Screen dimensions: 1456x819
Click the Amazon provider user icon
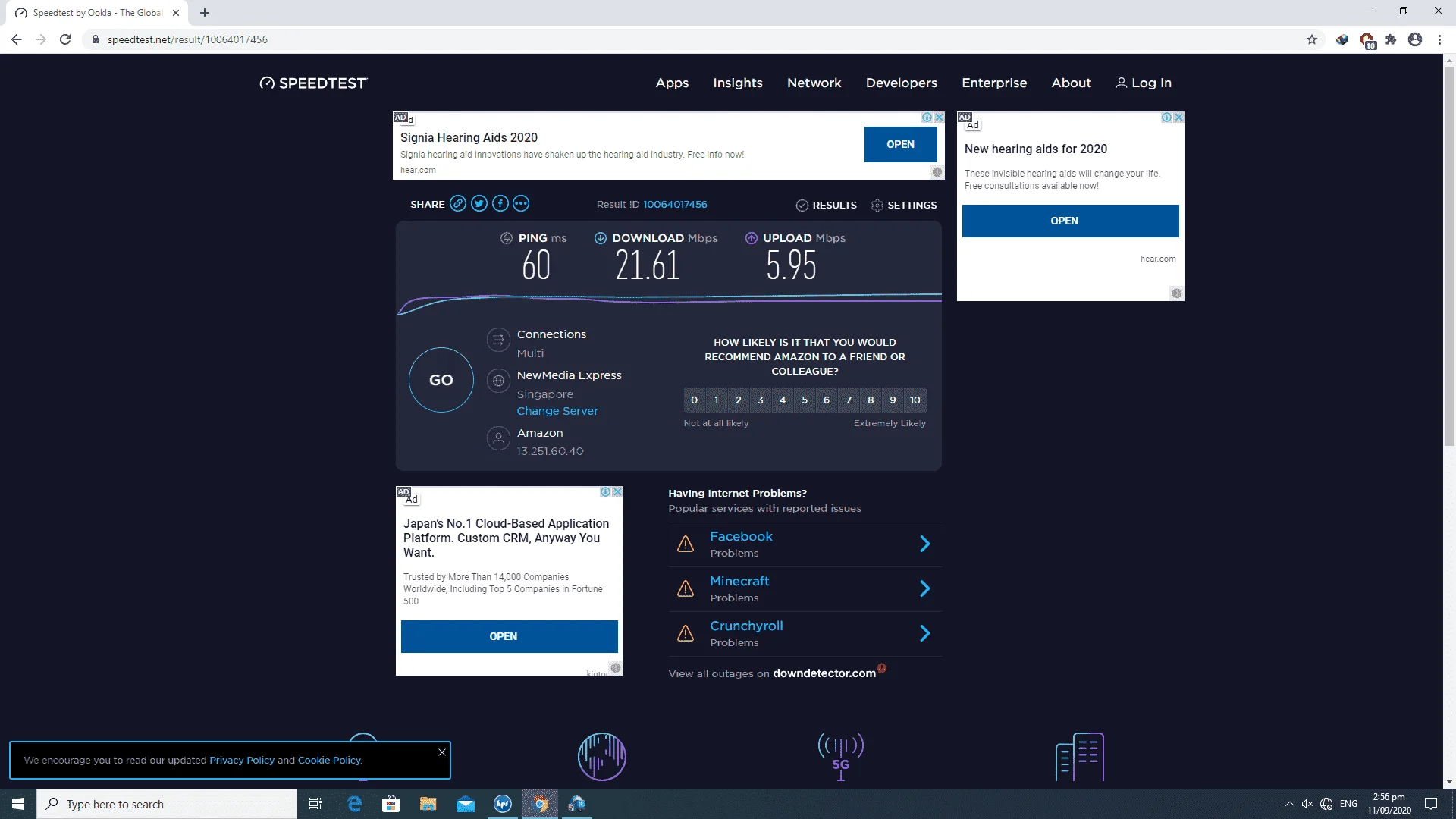pos(498,438)
